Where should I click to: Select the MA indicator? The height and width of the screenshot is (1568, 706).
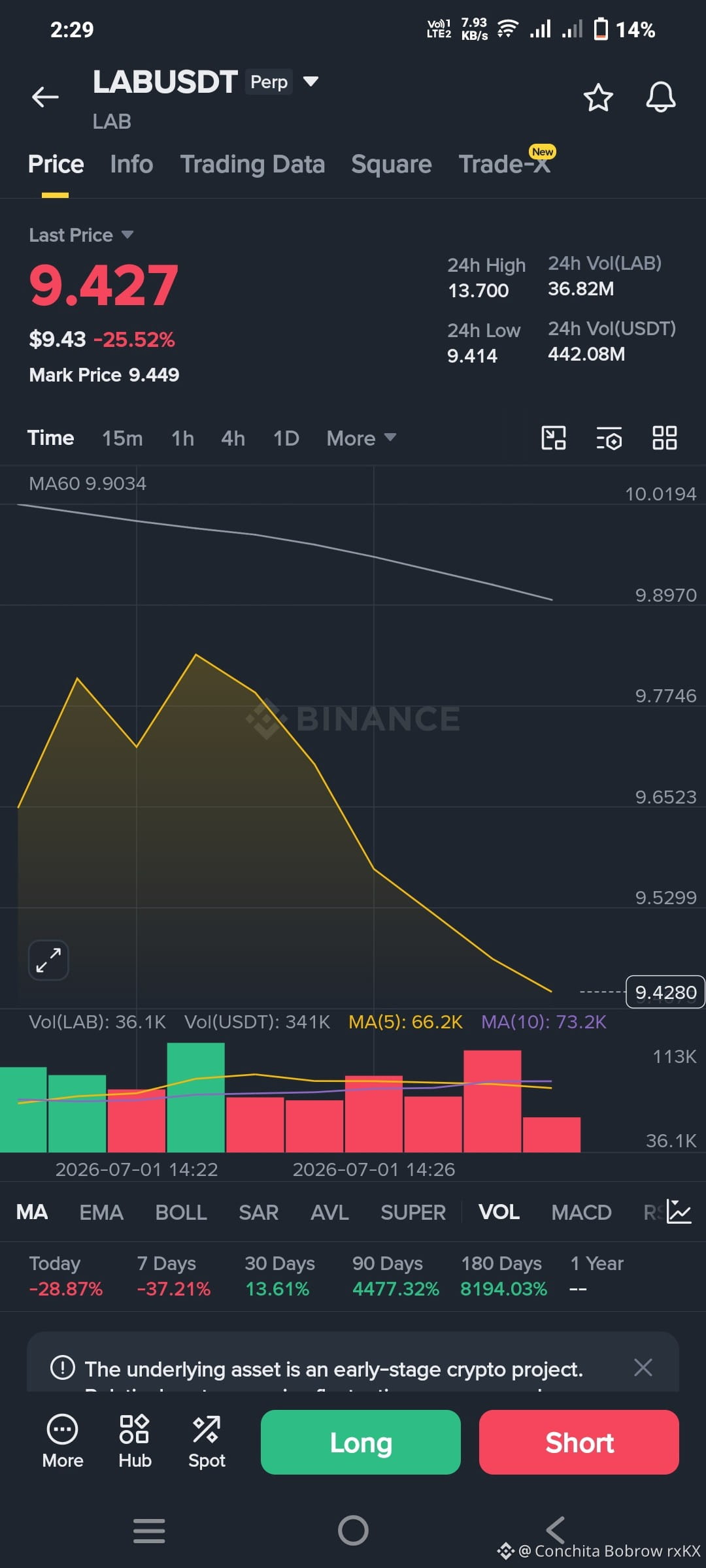[32, 1213]
